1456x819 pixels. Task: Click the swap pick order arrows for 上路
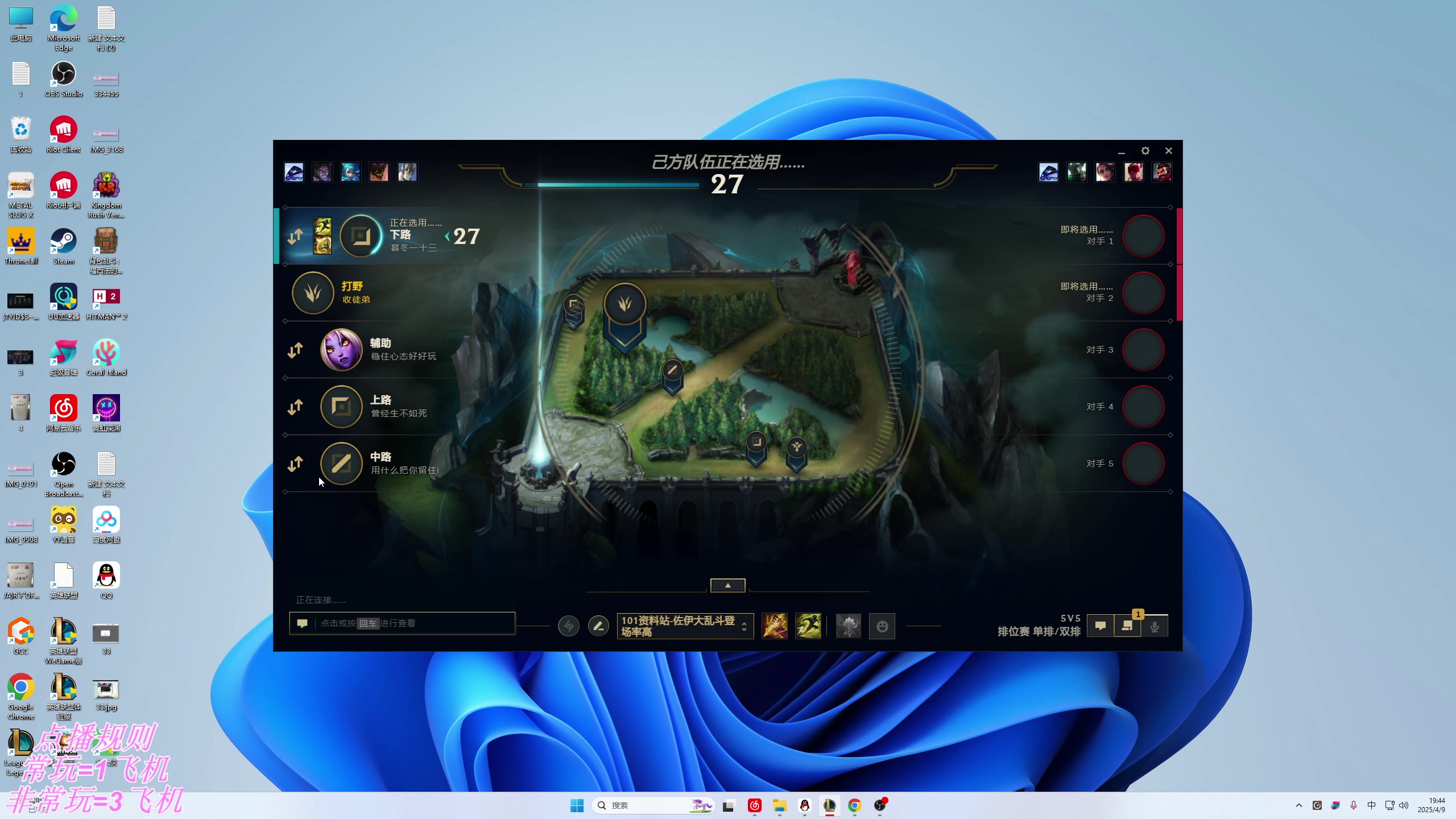click(x=295, y=407)
